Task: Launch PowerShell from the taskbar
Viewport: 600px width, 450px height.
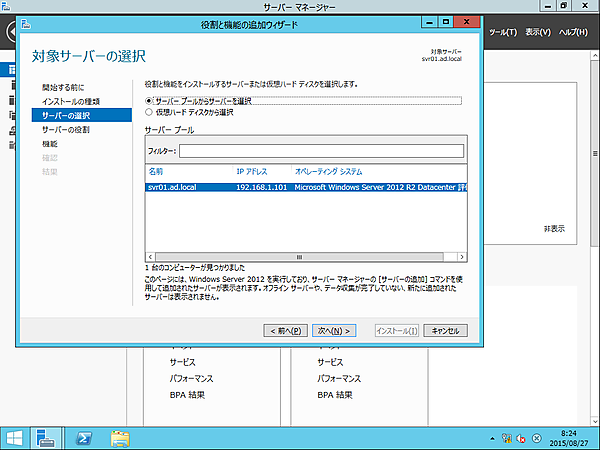Action: pyautogui.click(x=84, y=437)
